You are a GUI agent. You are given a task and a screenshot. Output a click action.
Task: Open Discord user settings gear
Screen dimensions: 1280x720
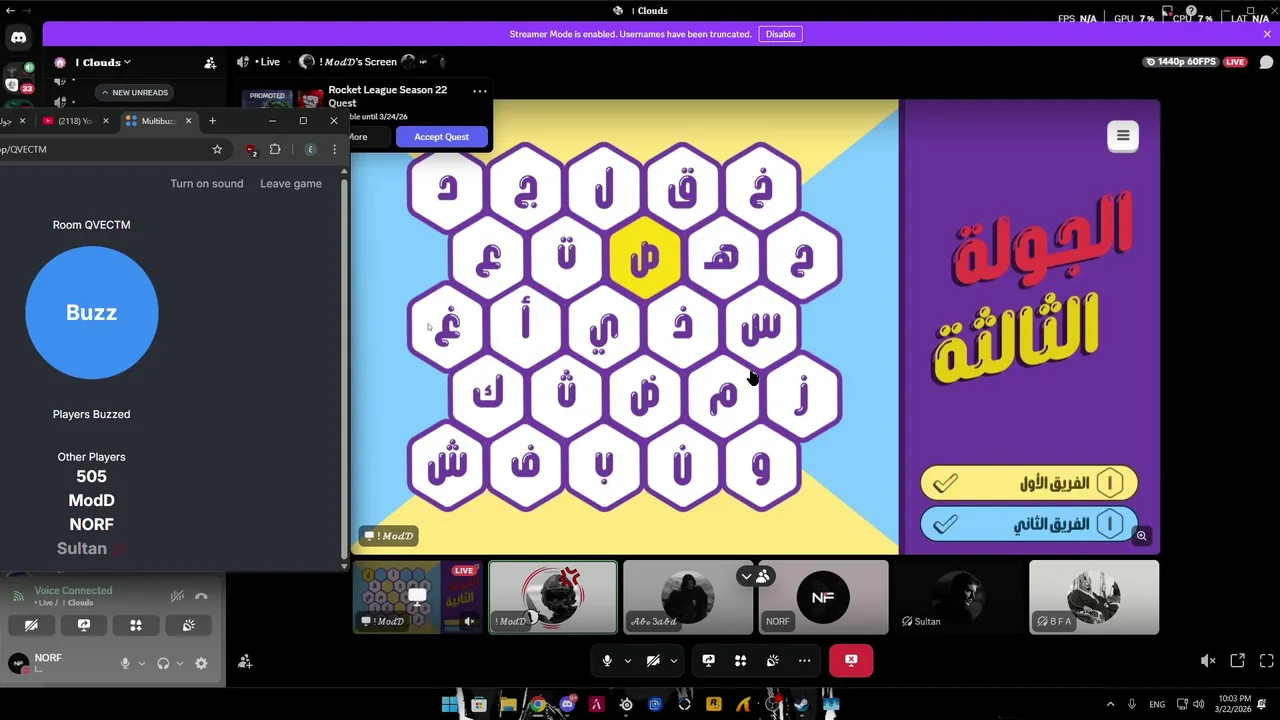click(201, 663)
